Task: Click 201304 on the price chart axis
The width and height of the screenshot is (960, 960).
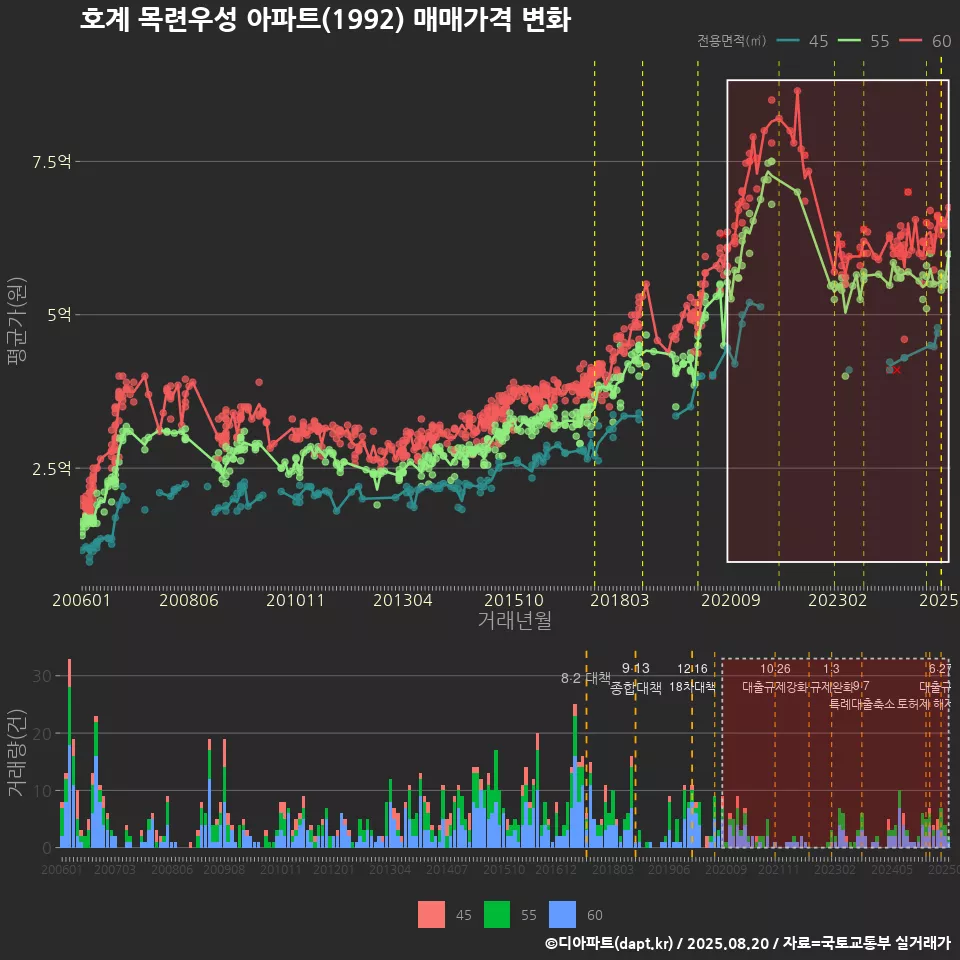Action: pos(403,600)
